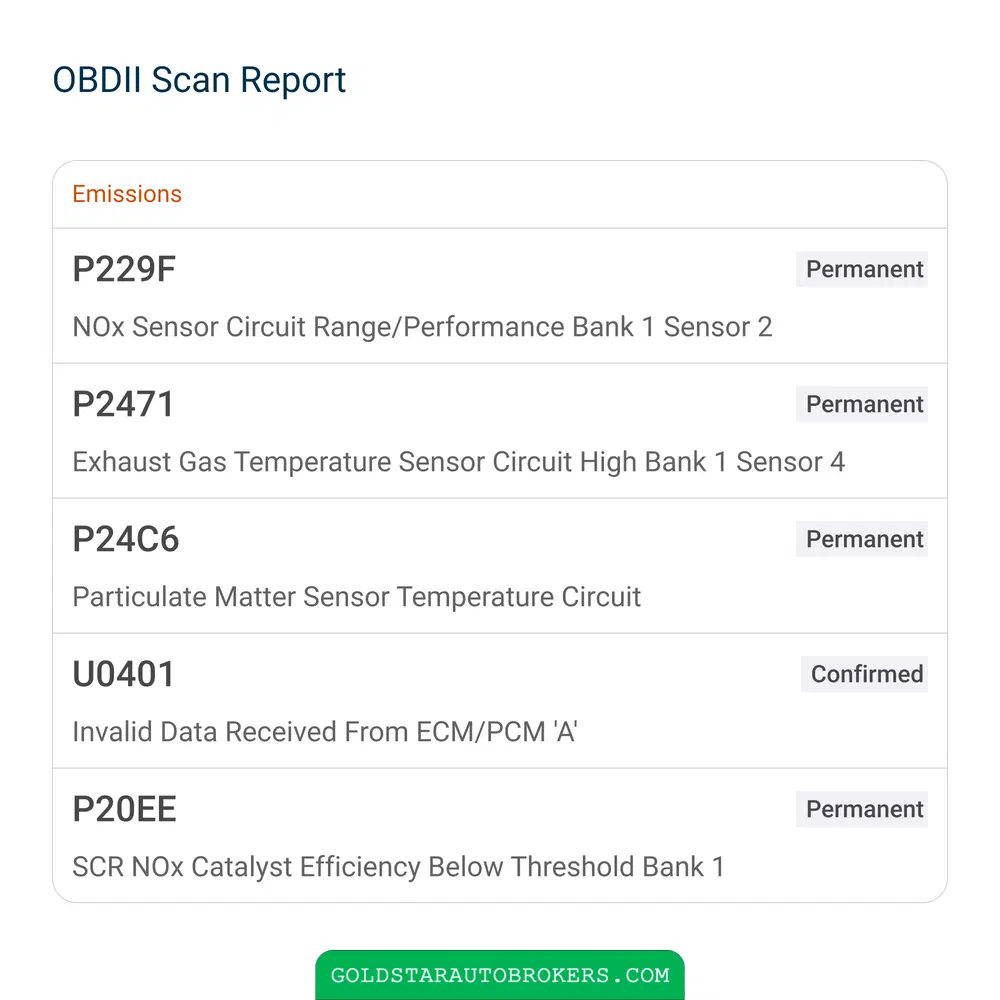Viewport: 1000px width, 1000px height.
Task: Open the GOLDSTARAUTOBROKERS.COM green button
Action: pos(500,975)
